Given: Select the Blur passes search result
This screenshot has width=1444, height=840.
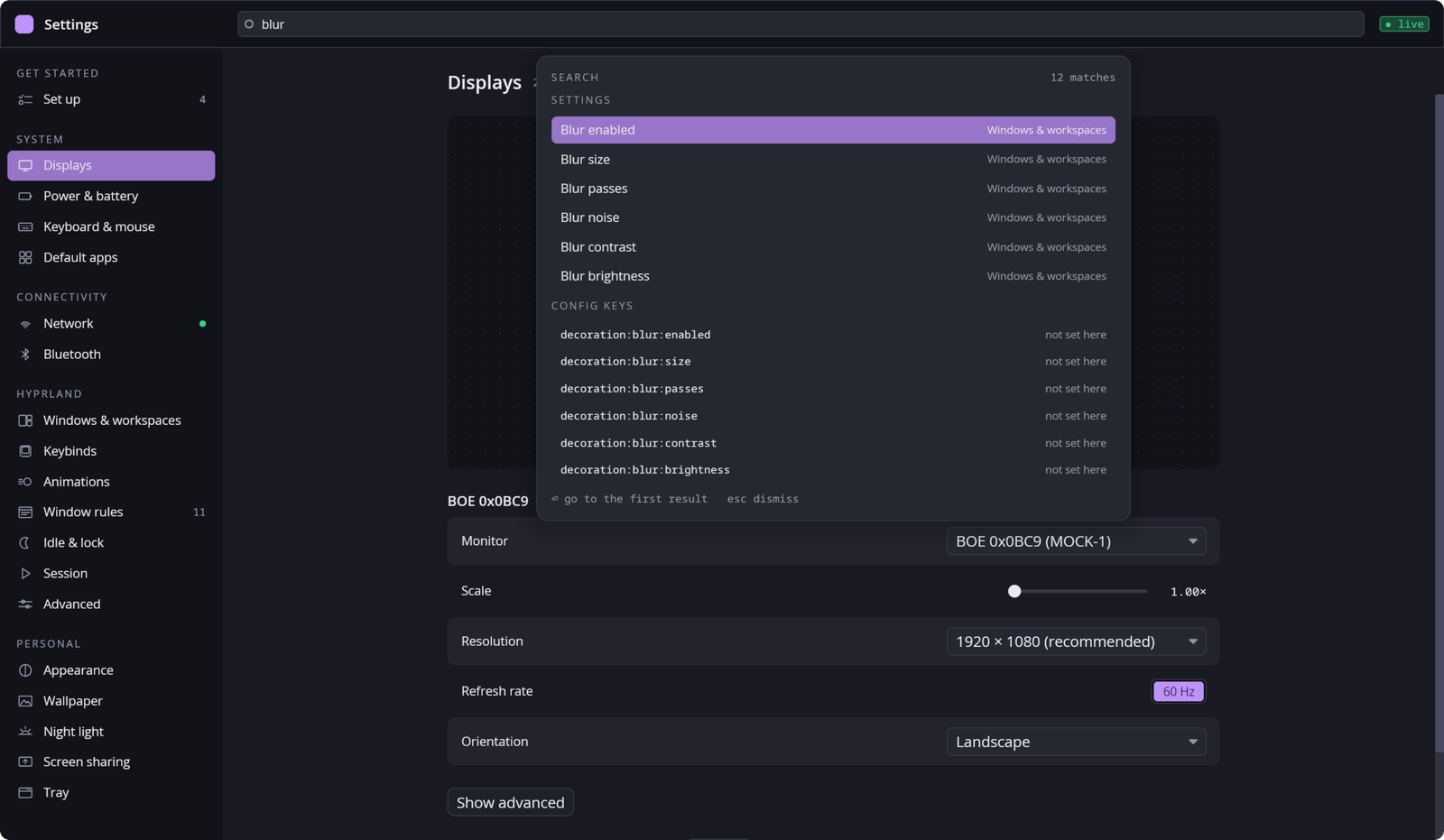Looking at the screenshot, I should (833, 189).
